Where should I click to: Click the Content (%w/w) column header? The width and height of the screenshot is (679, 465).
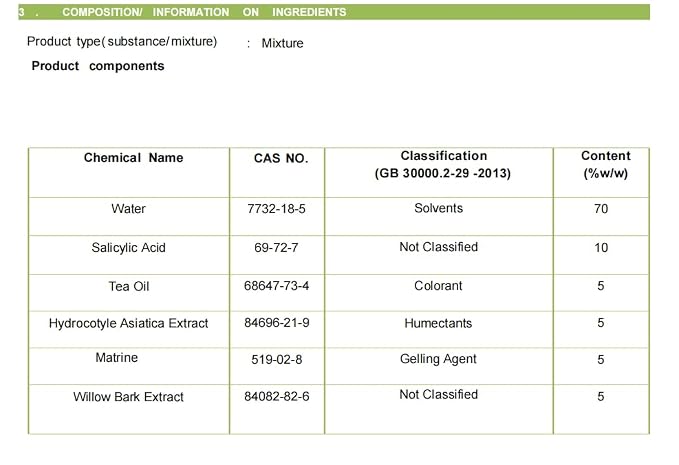605,165
